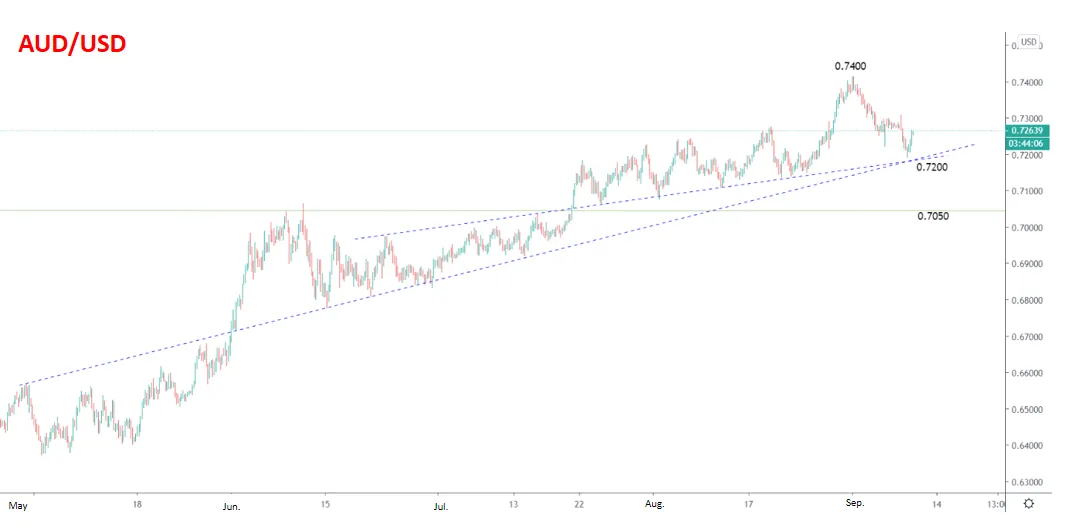Select the 0.7200 support annotation text

(932, 167)
